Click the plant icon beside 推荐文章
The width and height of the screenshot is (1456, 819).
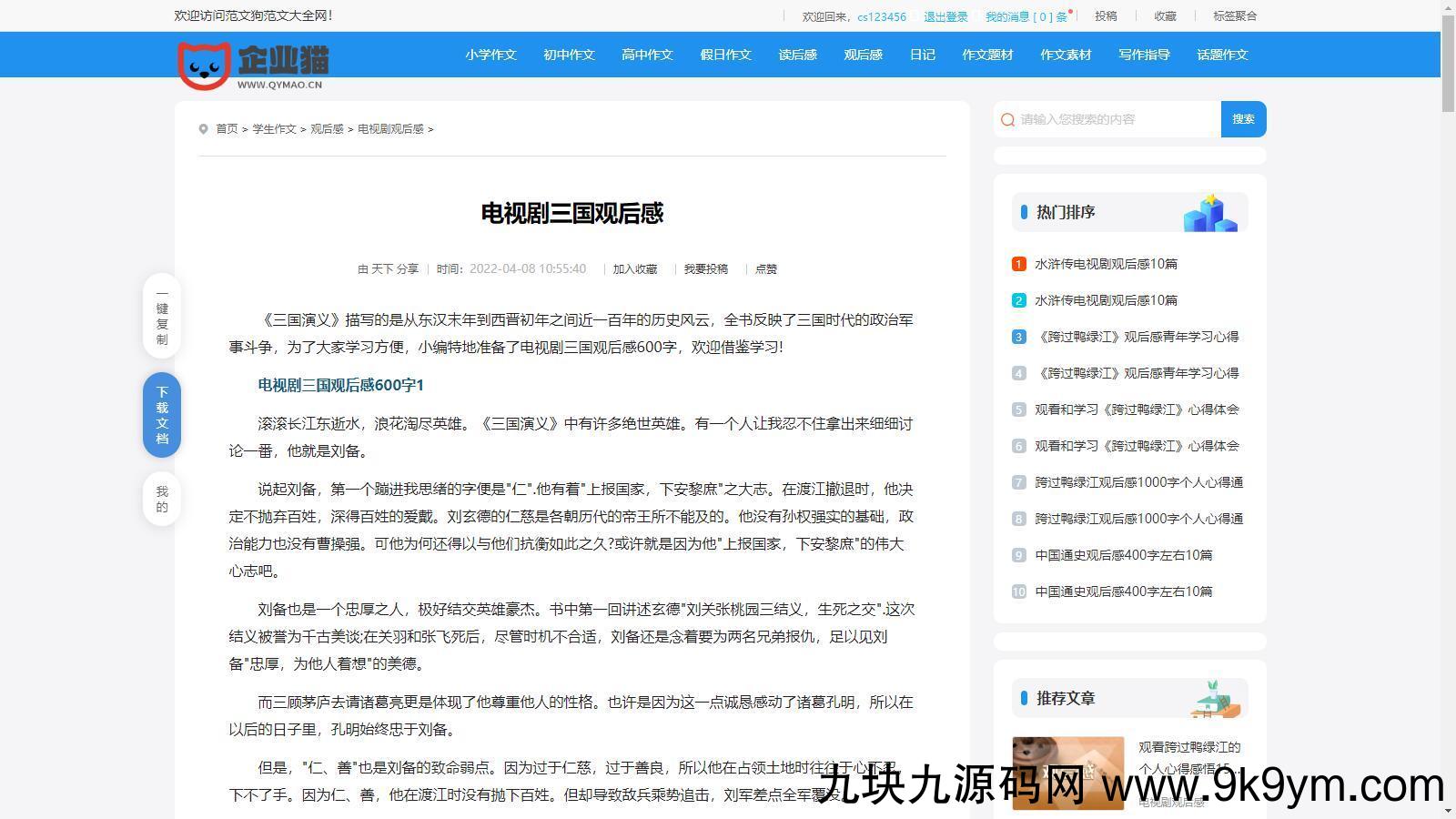1216,698
